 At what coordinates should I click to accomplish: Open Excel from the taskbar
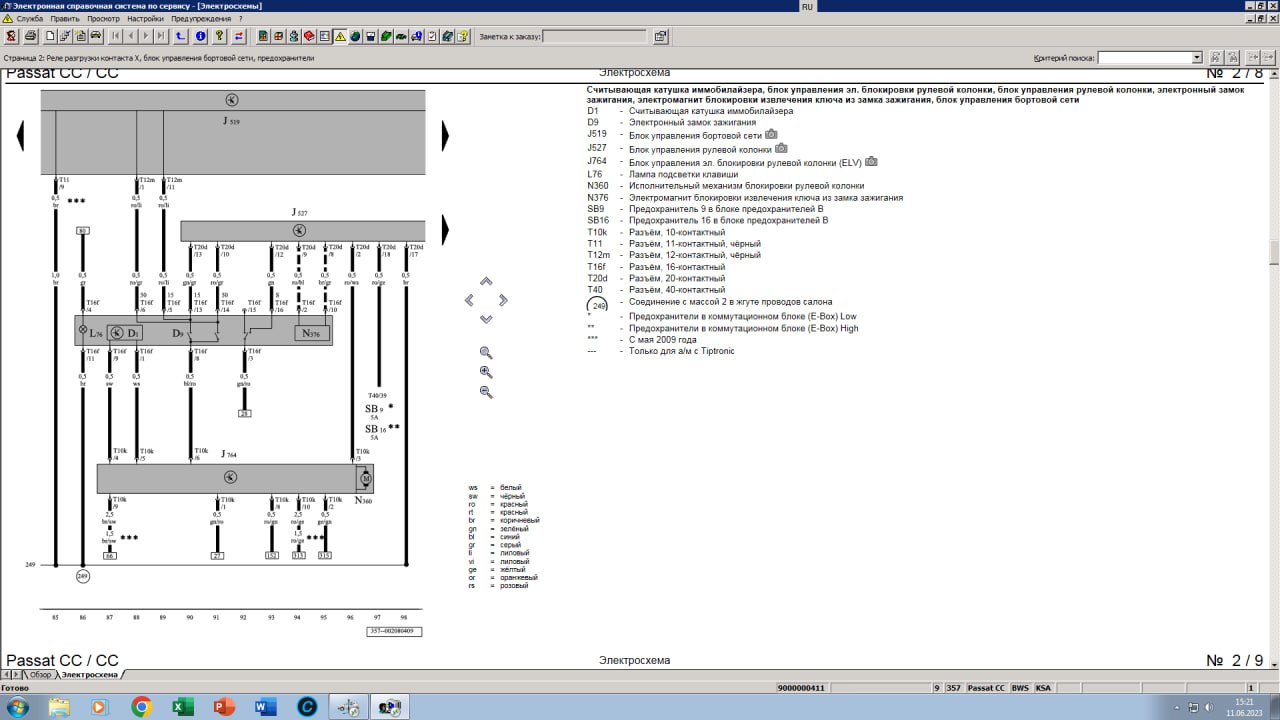click(x=183, y=707)
